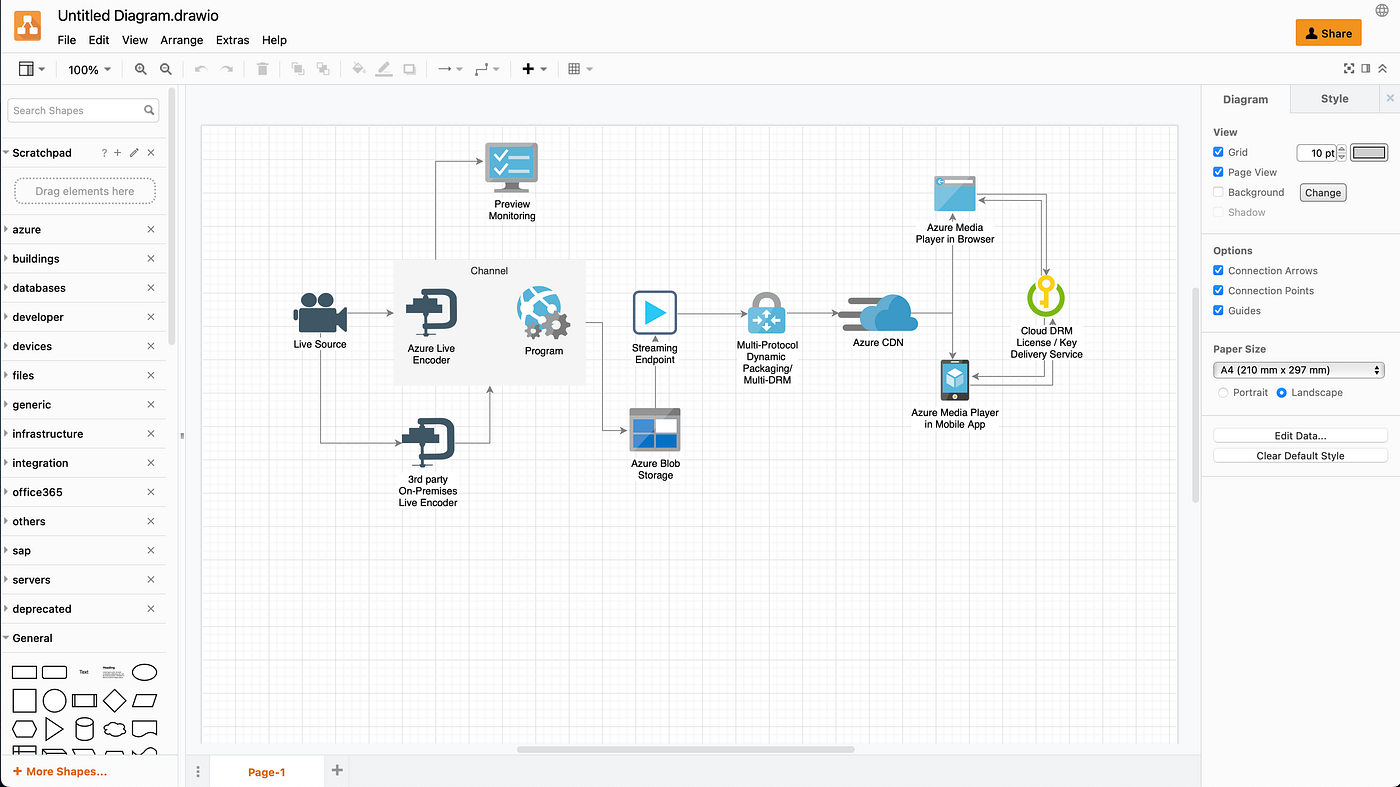This screenshot has width=1400, height=787.
Task: Click the Table/grid icon in the toolbar
Action: point(575,69)
